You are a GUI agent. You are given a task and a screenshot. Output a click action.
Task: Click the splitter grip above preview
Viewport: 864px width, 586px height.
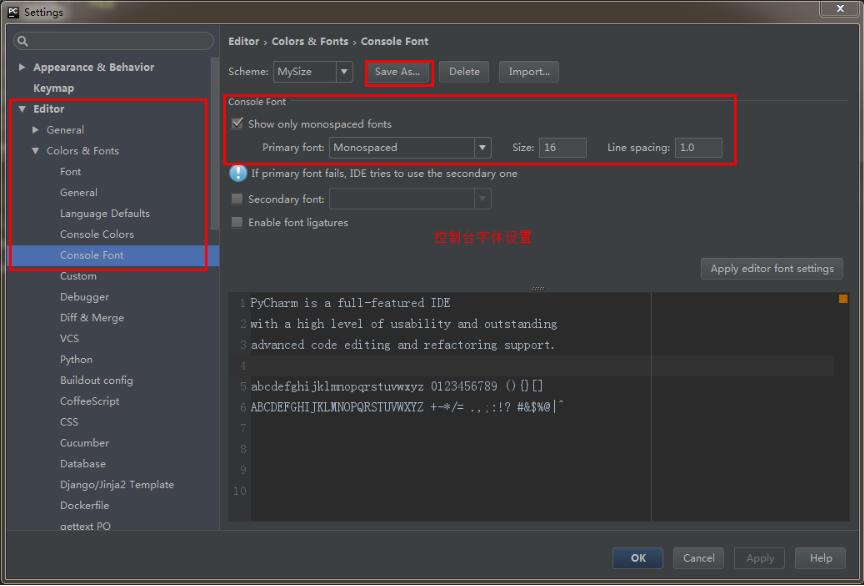[x=538, y=288]
